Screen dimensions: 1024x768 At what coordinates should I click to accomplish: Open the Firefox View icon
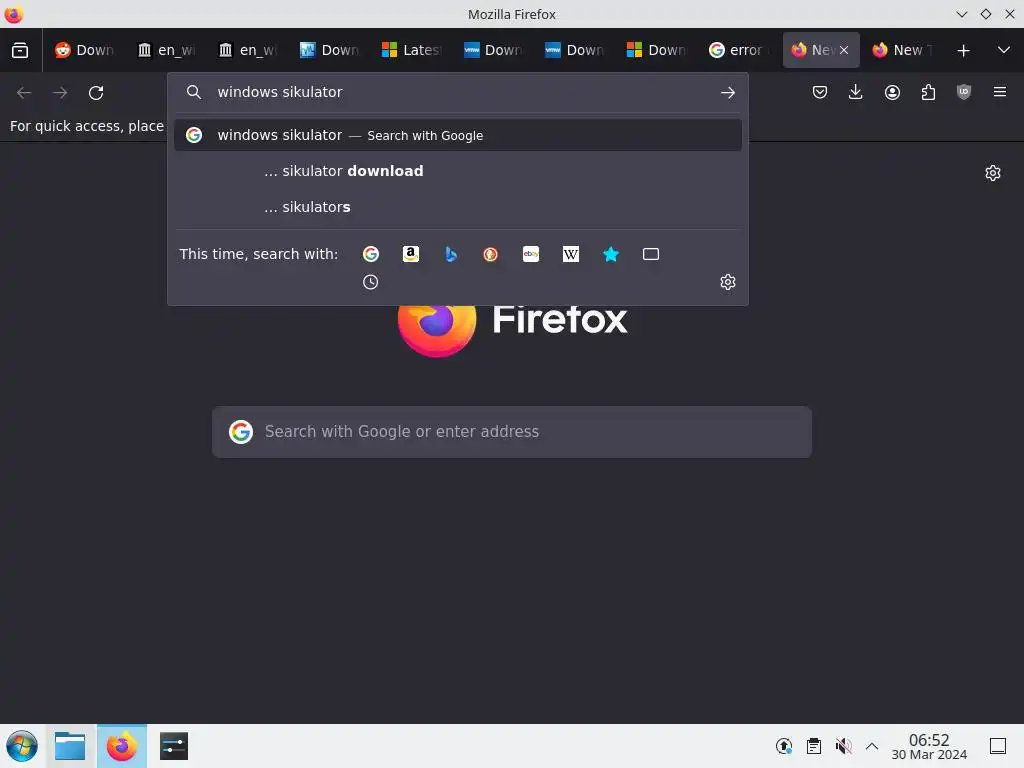[20, 50]
